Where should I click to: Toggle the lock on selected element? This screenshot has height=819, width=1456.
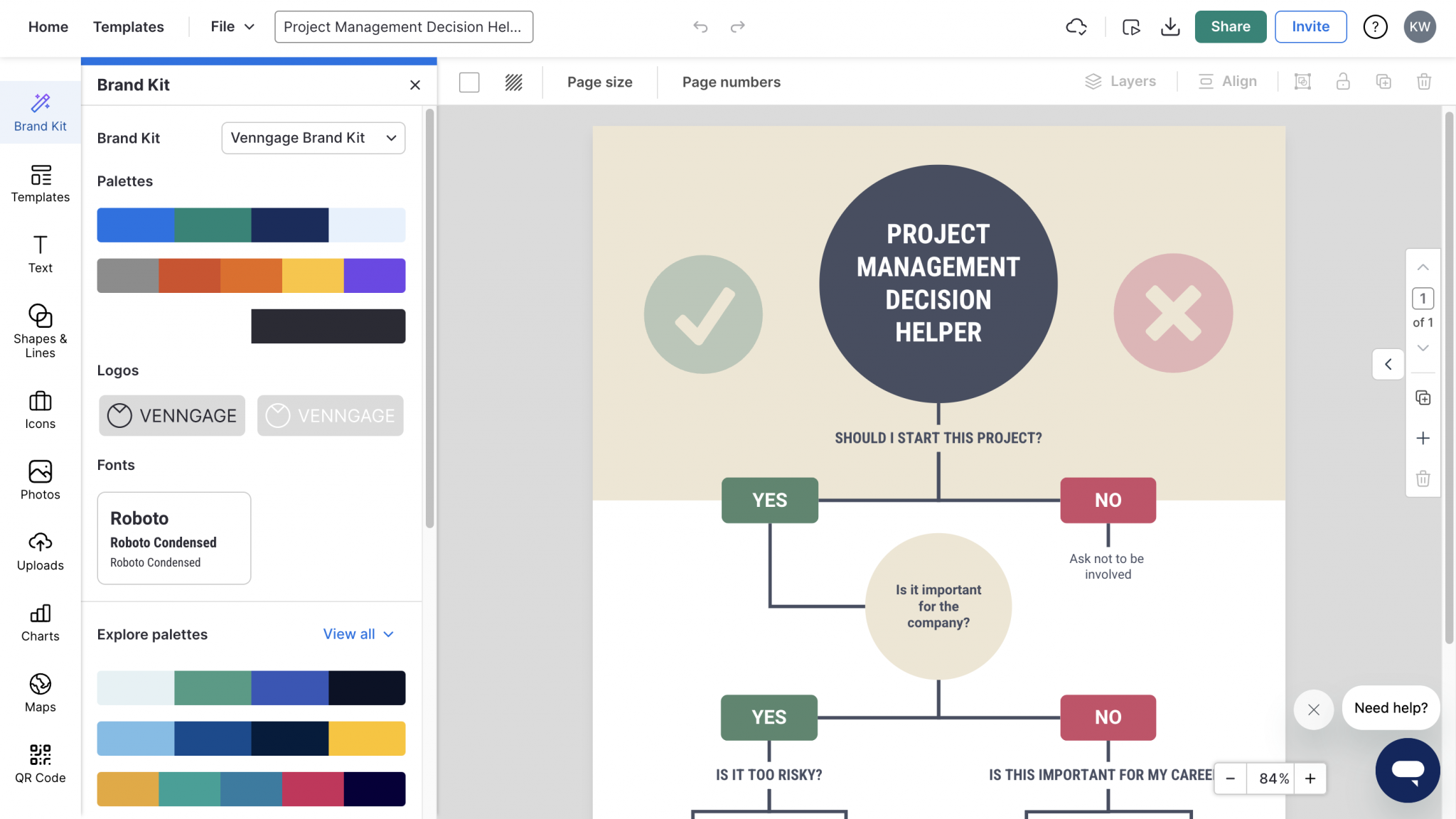pos(1343,82)
